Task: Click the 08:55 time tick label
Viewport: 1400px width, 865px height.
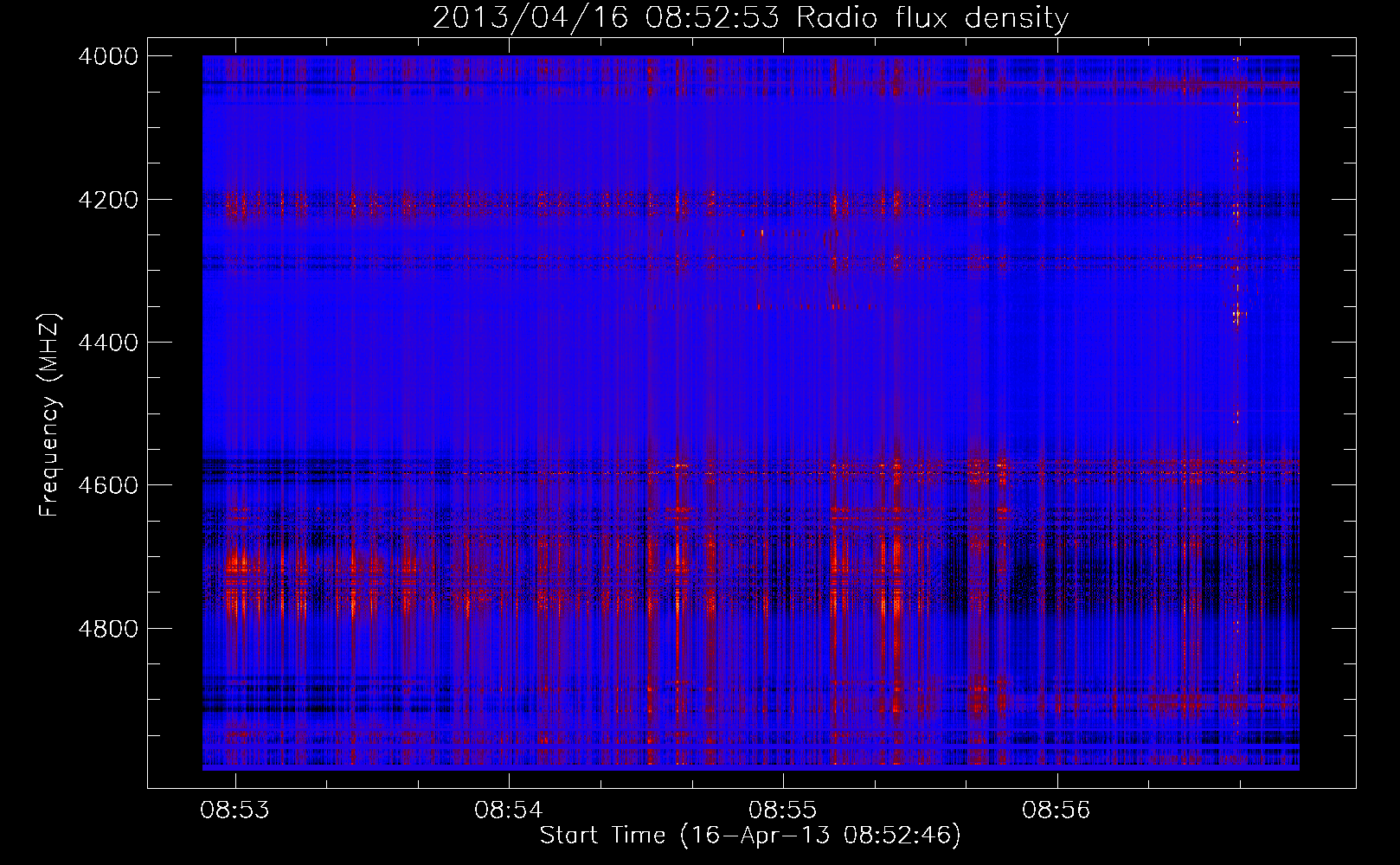Action: point(783,810)
